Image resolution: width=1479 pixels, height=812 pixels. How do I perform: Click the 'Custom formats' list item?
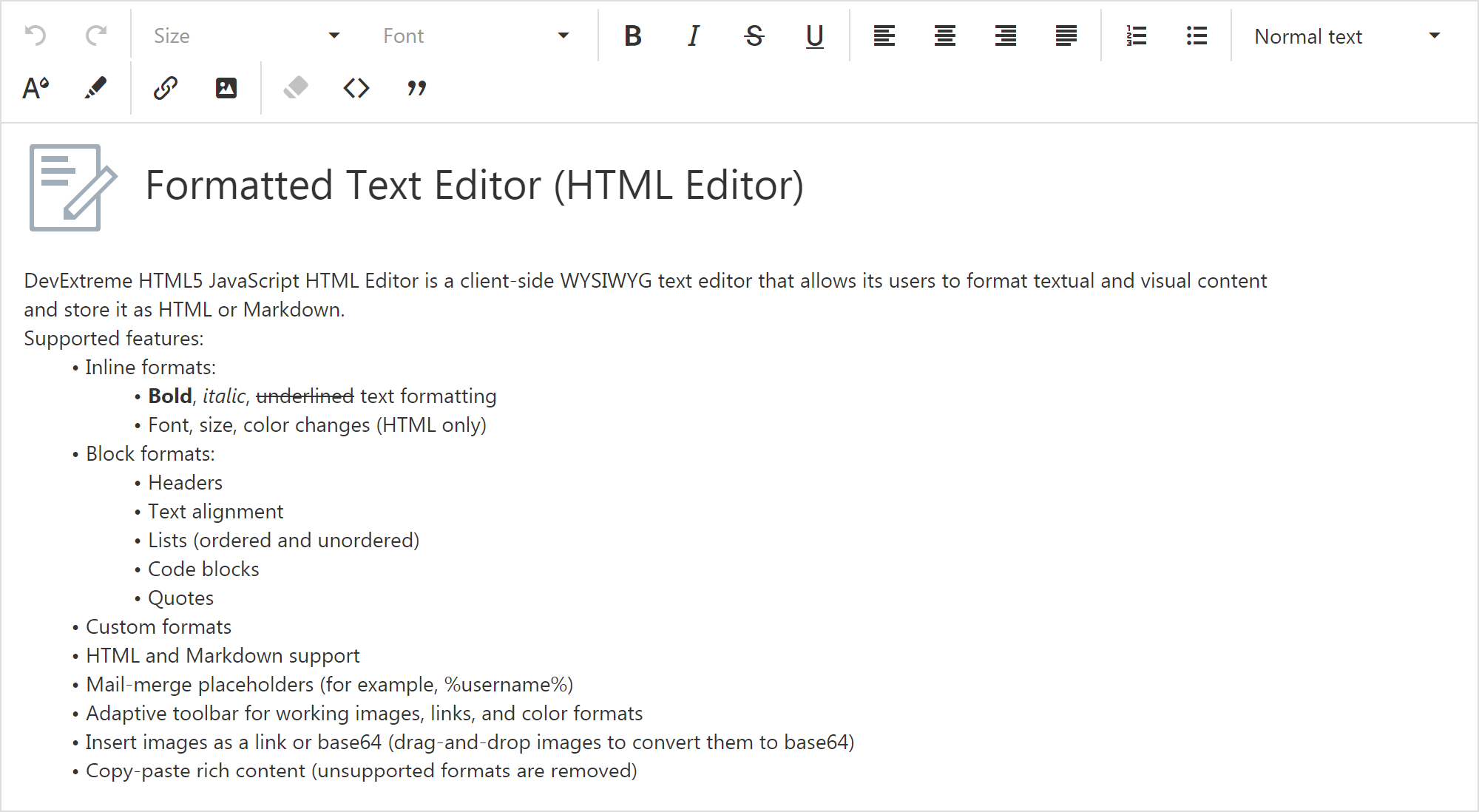pos(159,627)
